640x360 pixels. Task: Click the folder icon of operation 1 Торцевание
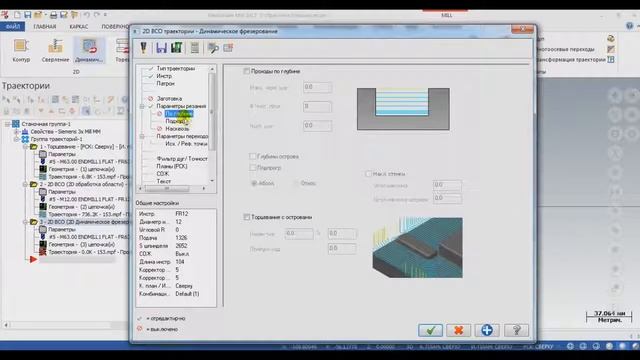pos(33,147)
